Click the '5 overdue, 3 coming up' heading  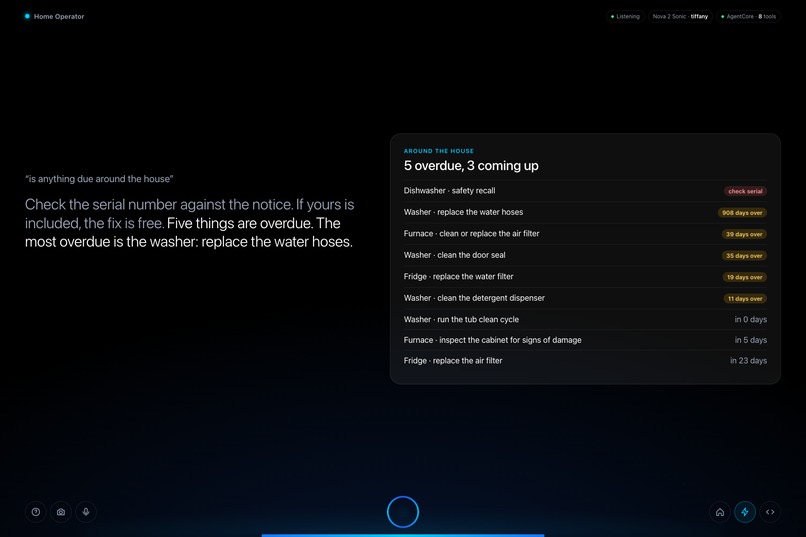[471, 165]
